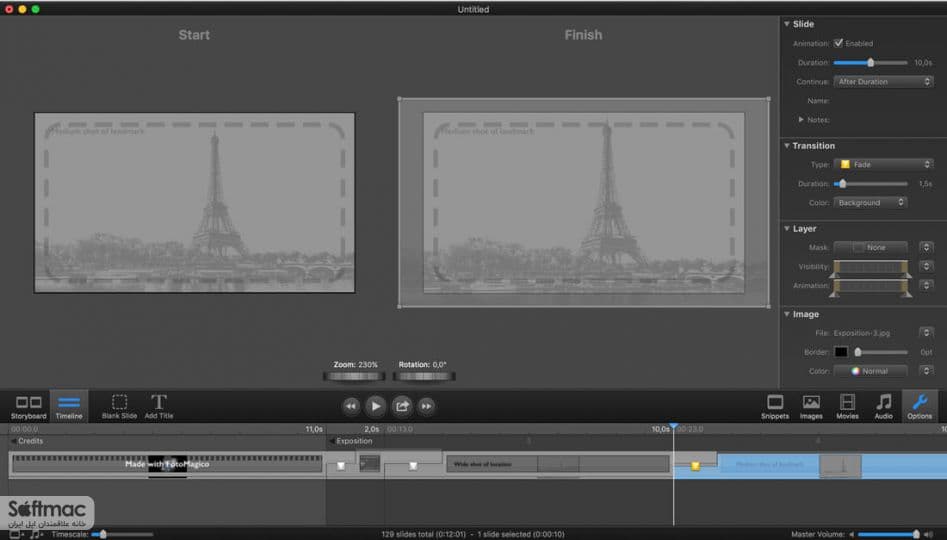Insert a Blank Slide
The image size is (947, 540).
pyautogui.click(x=119, y=407)
